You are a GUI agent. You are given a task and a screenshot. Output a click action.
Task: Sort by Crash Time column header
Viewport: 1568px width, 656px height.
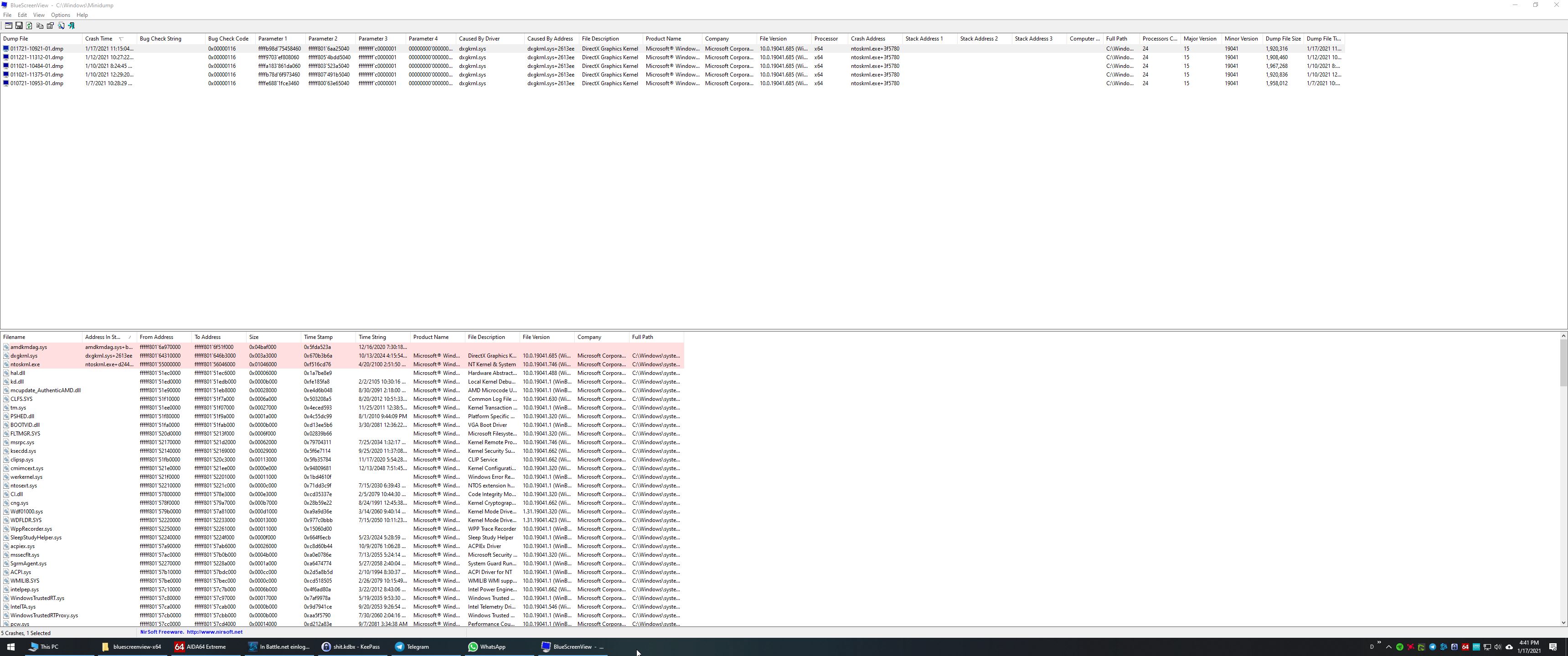[99, 39]
